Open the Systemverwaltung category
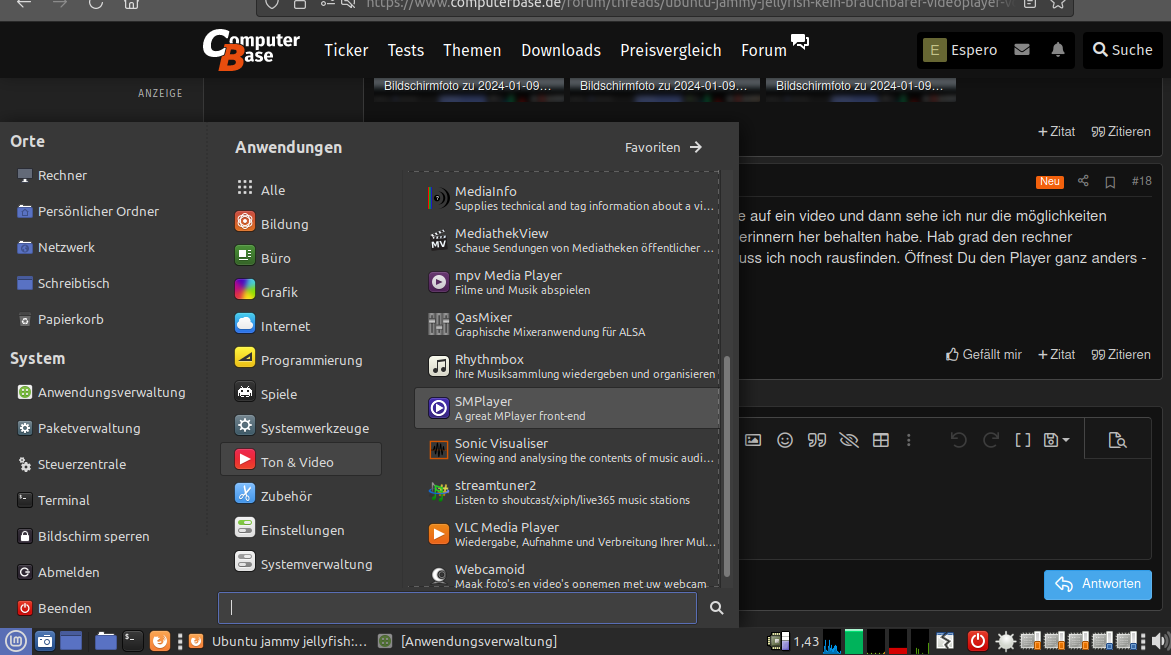The image size is (1171, 655). [301, 563]
